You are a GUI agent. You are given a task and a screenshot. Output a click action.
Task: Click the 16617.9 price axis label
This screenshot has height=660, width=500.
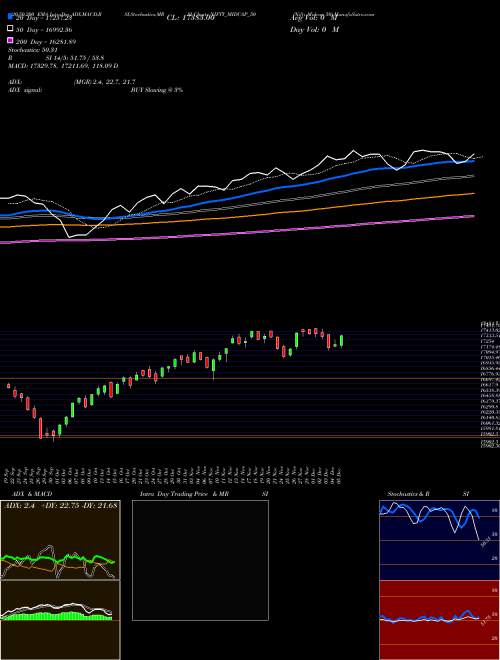[x=490, y=384]
